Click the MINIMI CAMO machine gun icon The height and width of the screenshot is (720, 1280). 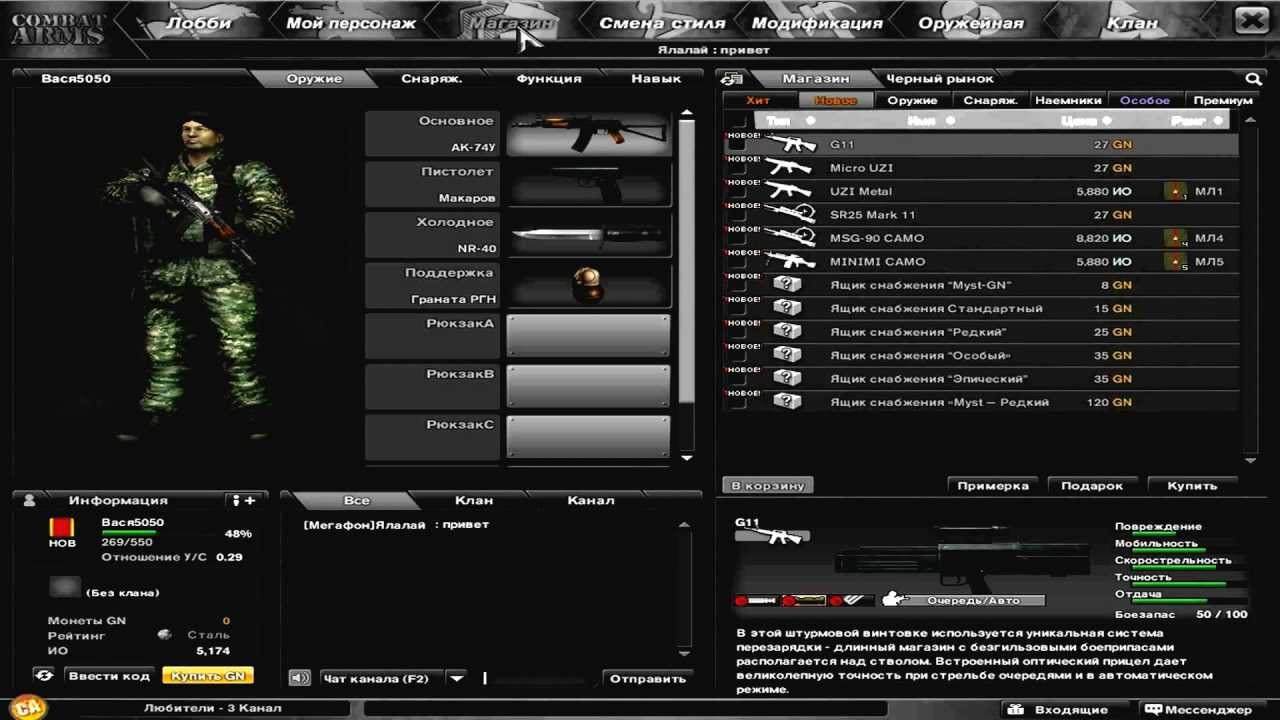(x=790, y=262)
